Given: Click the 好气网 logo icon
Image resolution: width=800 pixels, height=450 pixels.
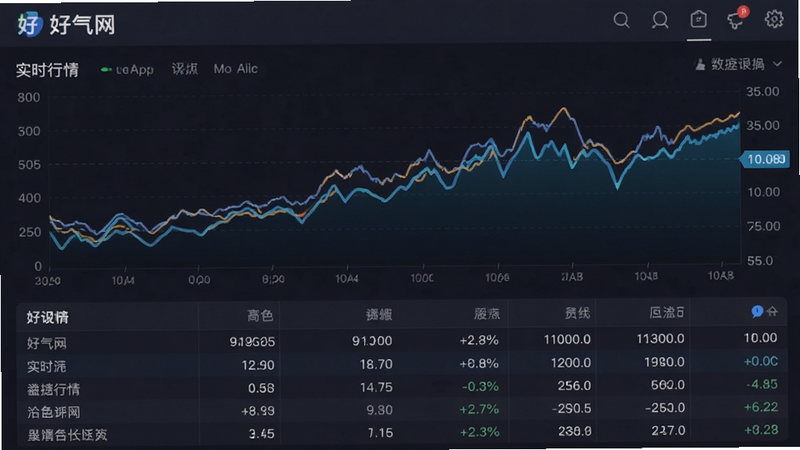Looking at the screenshot, I should tap(29, 24).
